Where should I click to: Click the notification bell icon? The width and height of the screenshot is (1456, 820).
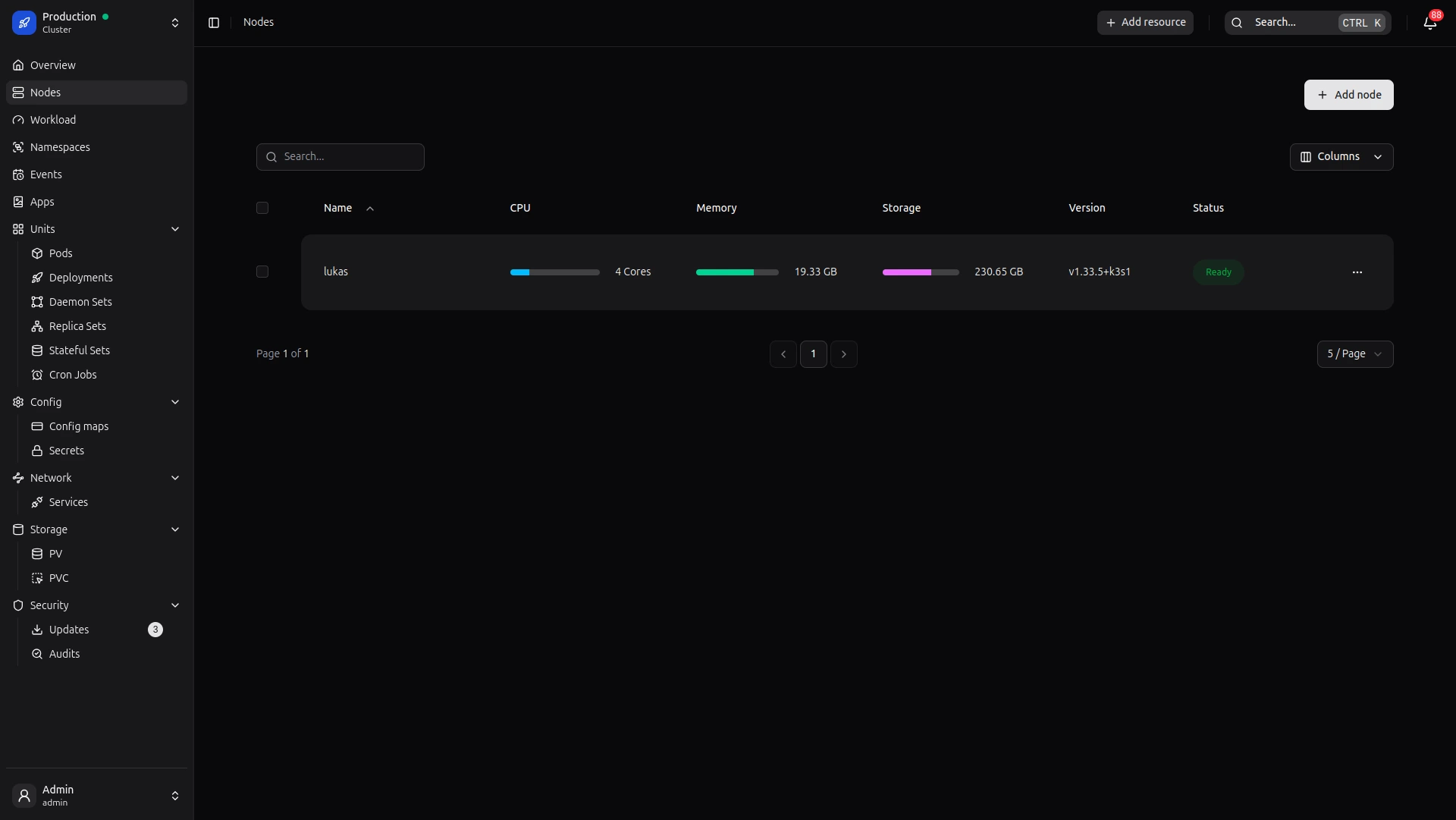(1429, 23)
